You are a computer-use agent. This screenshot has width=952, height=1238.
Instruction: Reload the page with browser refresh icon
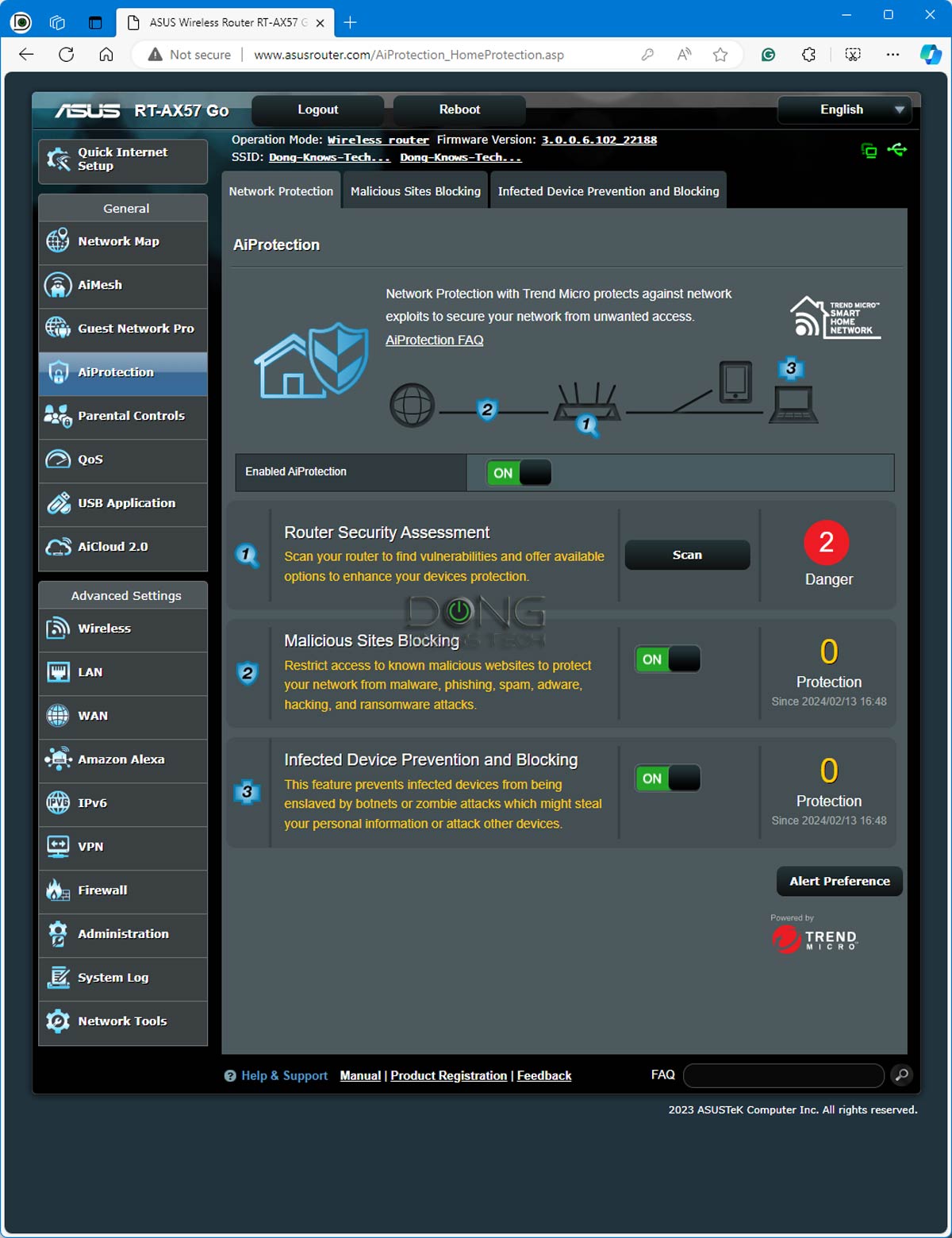click(67, 55)
